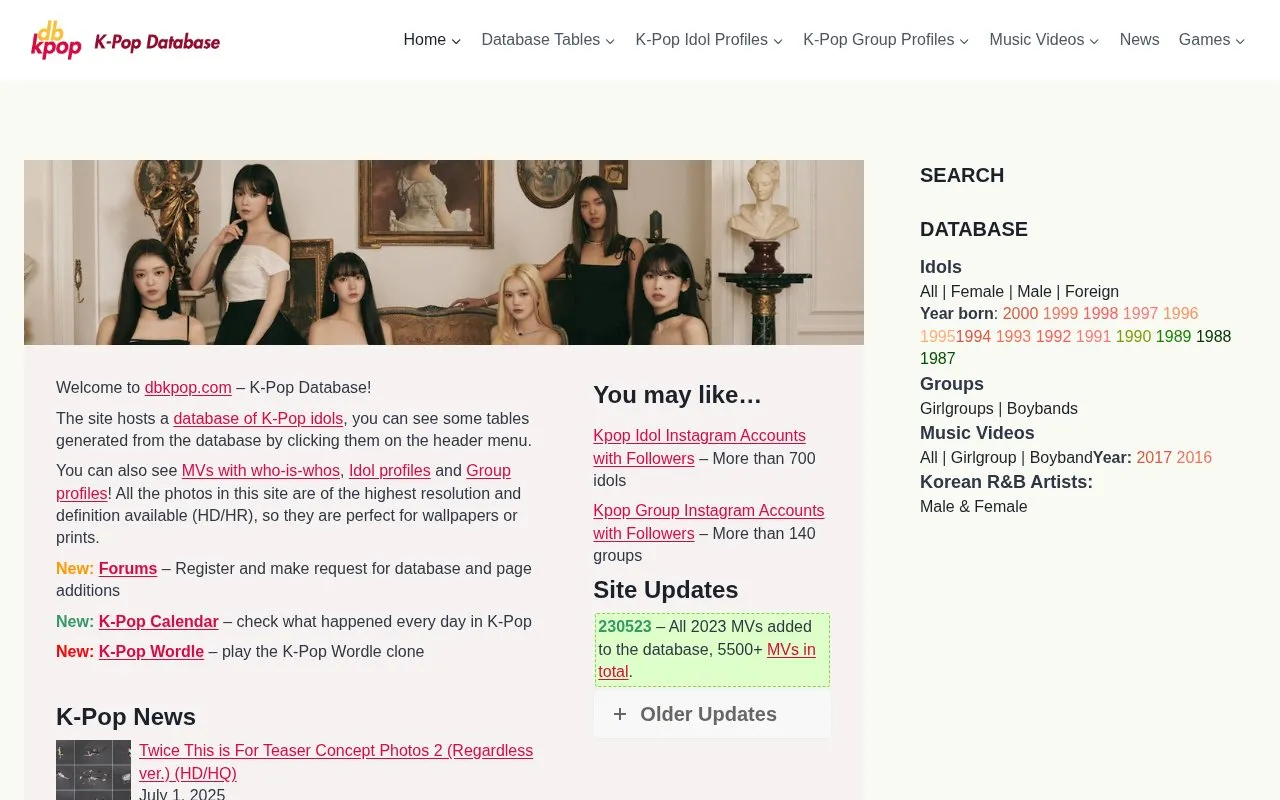Open the K-Pop Calendar link
The height and width of the screenshot is (800, 1280).
coord(158,621)
